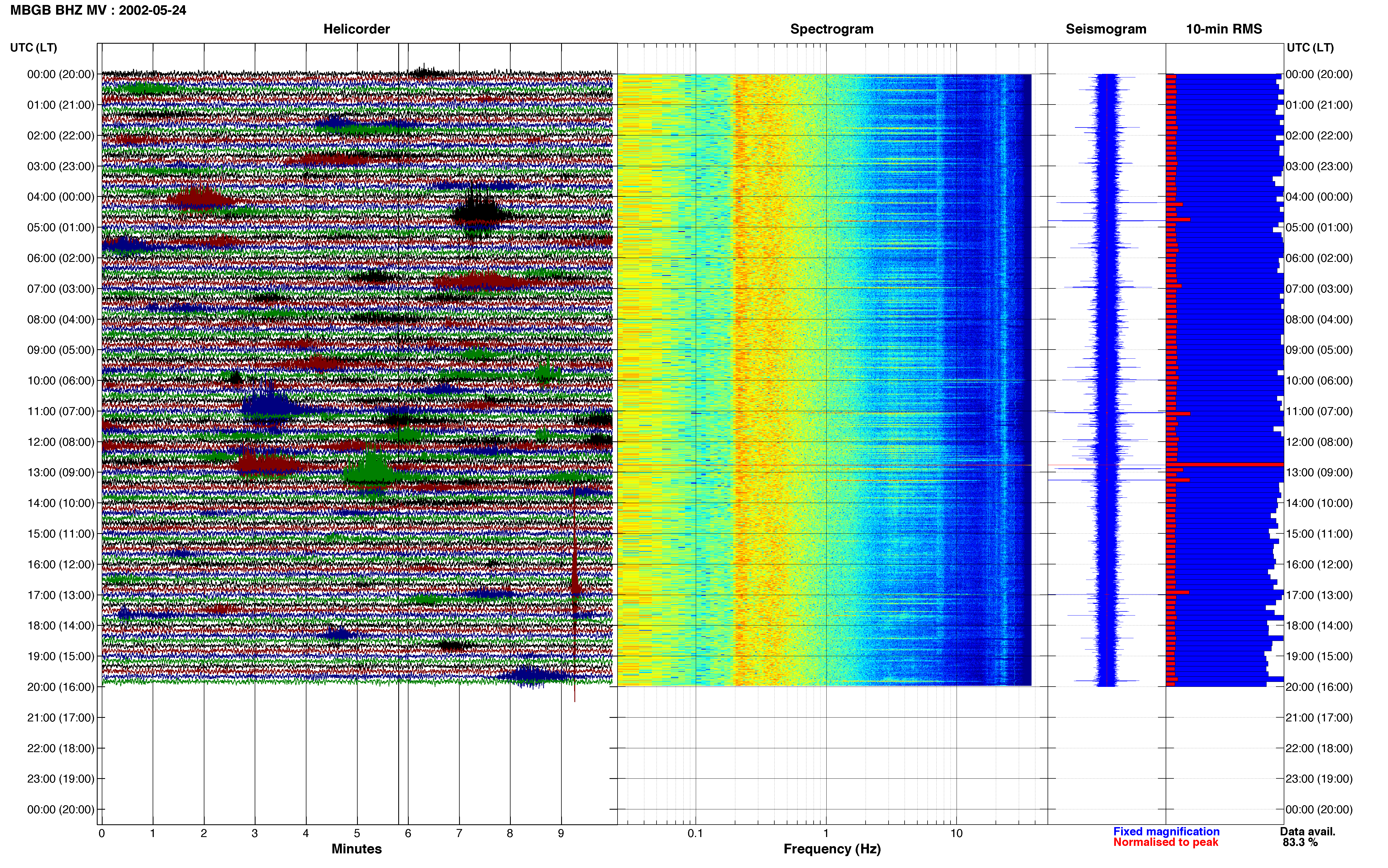Image resolution: width=1388 pixels, height=868 pixels.
Task: Click left time label '14:00 (10:00)'
Action: pos(61,503)
